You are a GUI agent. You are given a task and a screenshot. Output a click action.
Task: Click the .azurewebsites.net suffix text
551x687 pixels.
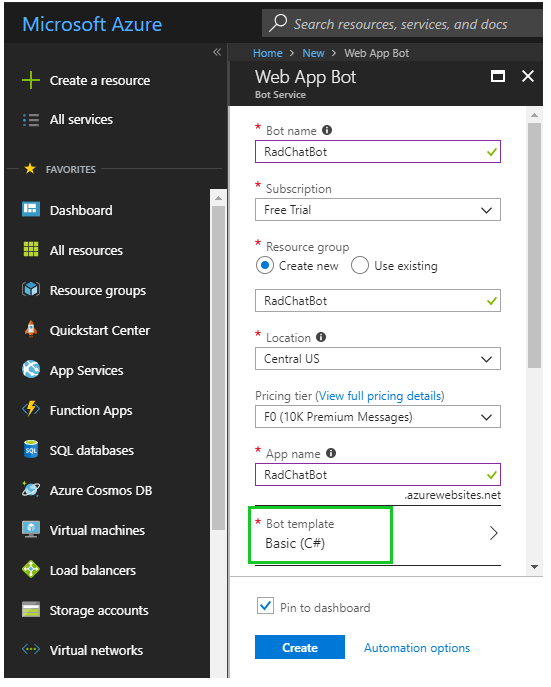tap(452, 495)
